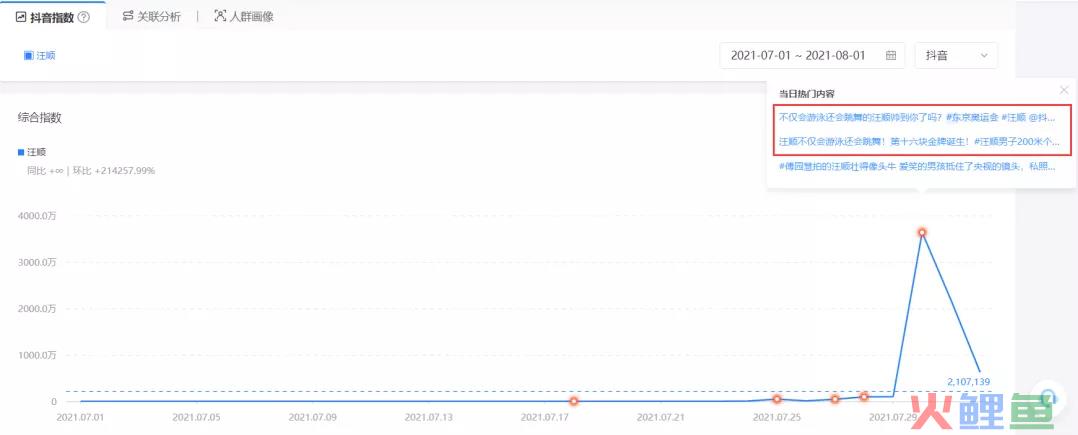Click the 关联分析 tab icon
1078x435 pixels.
(129, 17)
